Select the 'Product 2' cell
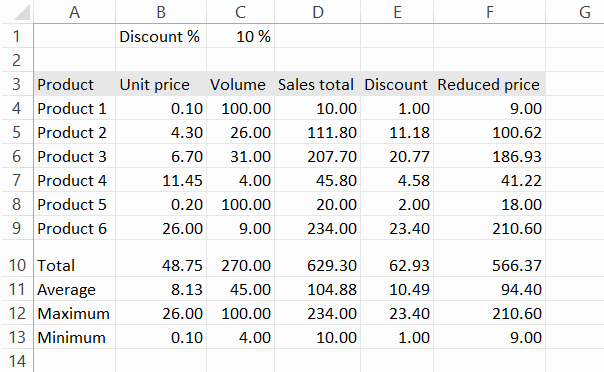Screen dimensions: 604x372 [x=74, y=132]
